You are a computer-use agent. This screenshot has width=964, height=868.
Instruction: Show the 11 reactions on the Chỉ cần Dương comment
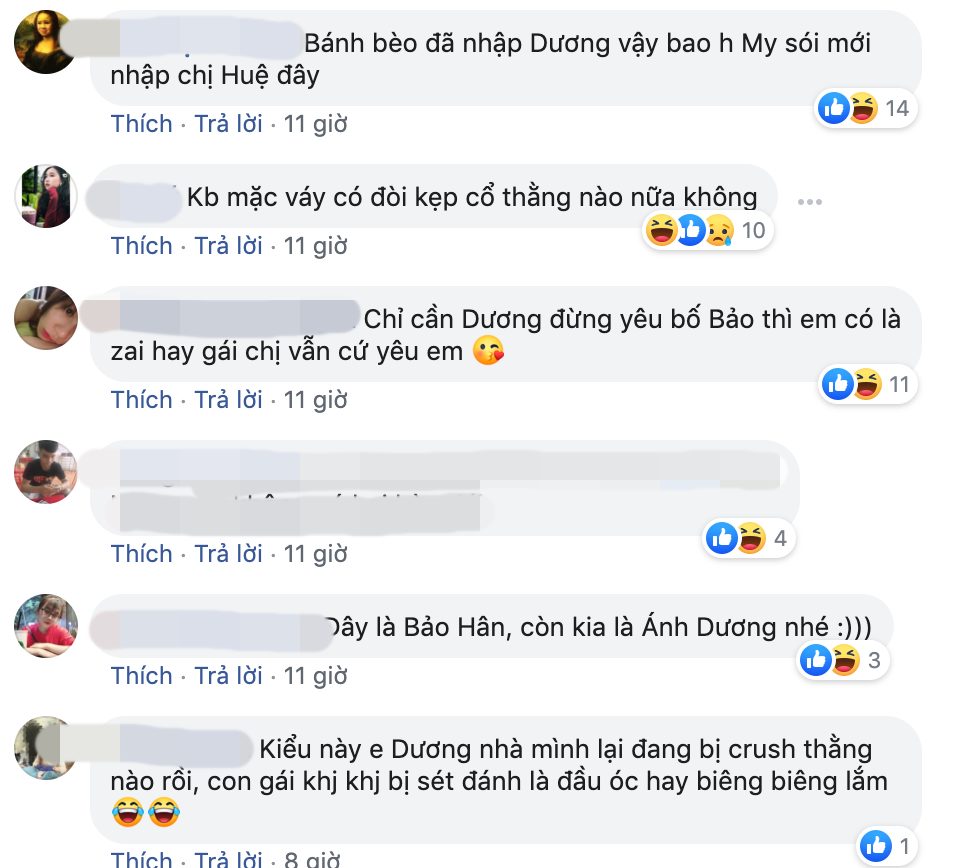(867, 384)
